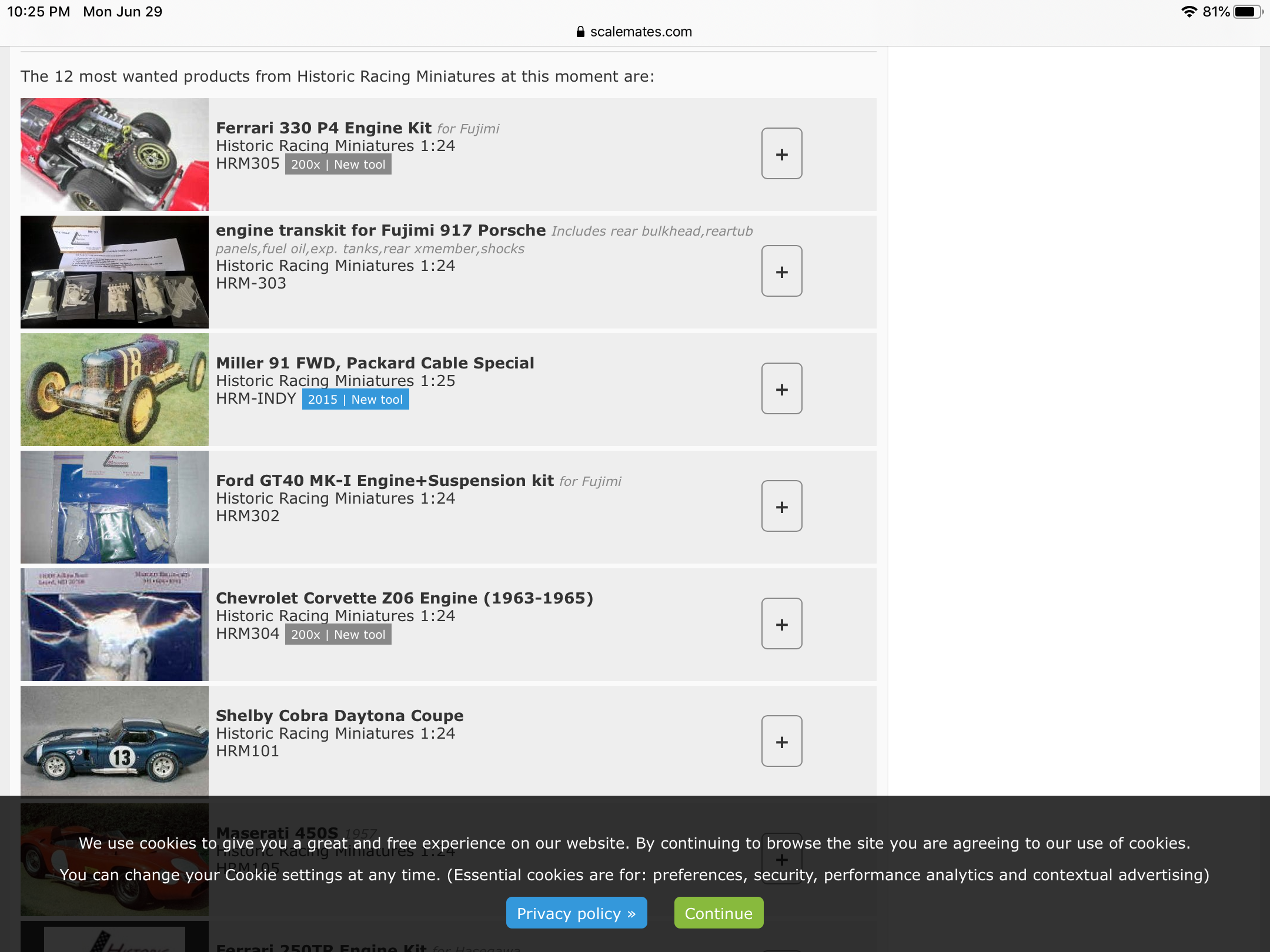Open engine transkit for Fujimi 917 Porsche link
The height and width of the screenshot is (952, 1270).
[381, 230]
